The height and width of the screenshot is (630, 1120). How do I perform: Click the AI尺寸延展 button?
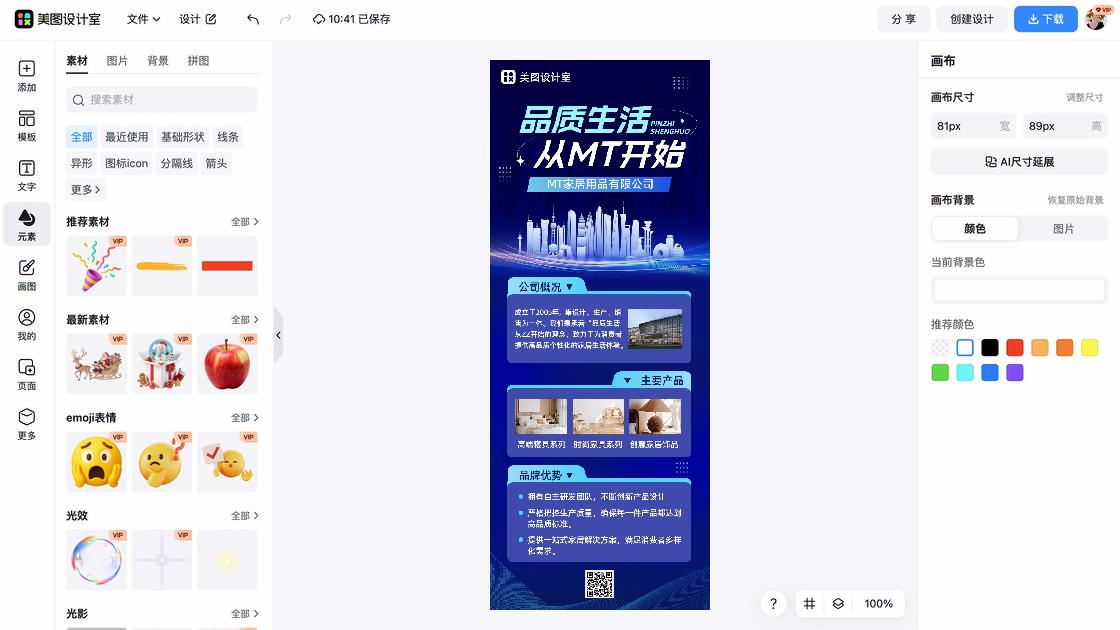pyautogui.click(x=1018, y=161)
